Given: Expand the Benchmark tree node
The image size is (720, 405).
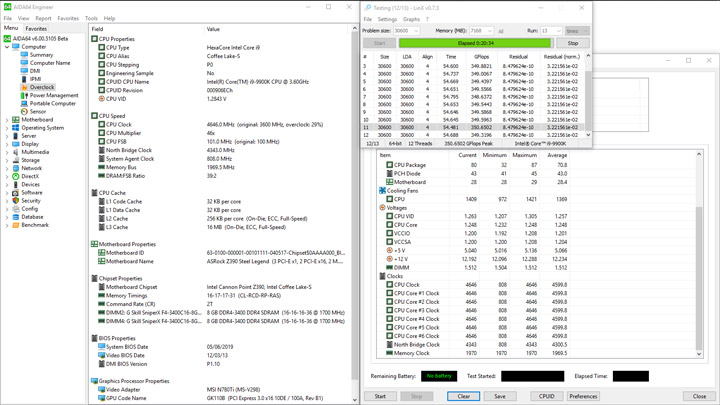Looking at the screenshot, I should coord(7,225).
